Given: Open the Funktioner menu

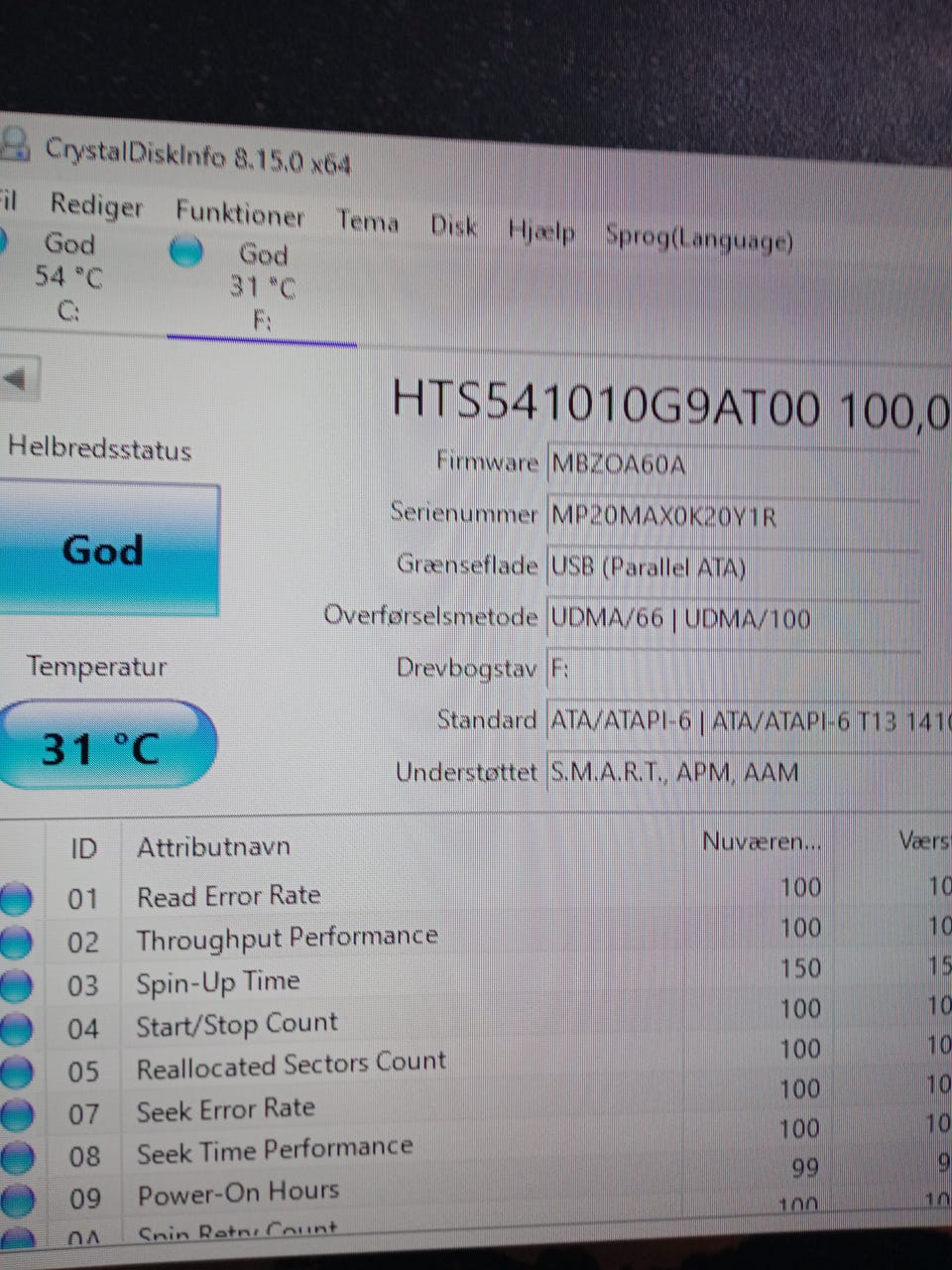Looking at the screenshot, I should coord(239,213).
